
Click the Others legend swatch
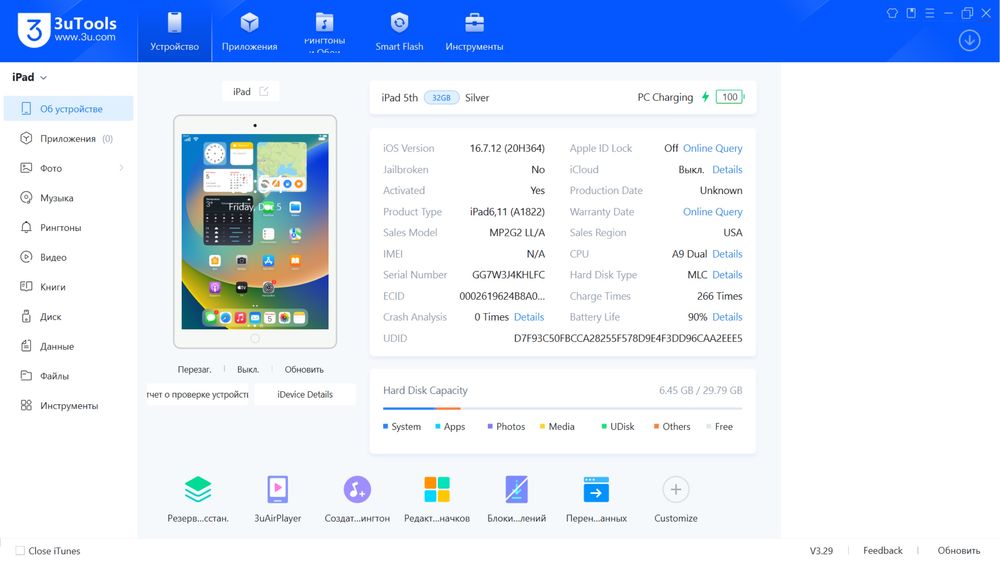pos(656,426)
